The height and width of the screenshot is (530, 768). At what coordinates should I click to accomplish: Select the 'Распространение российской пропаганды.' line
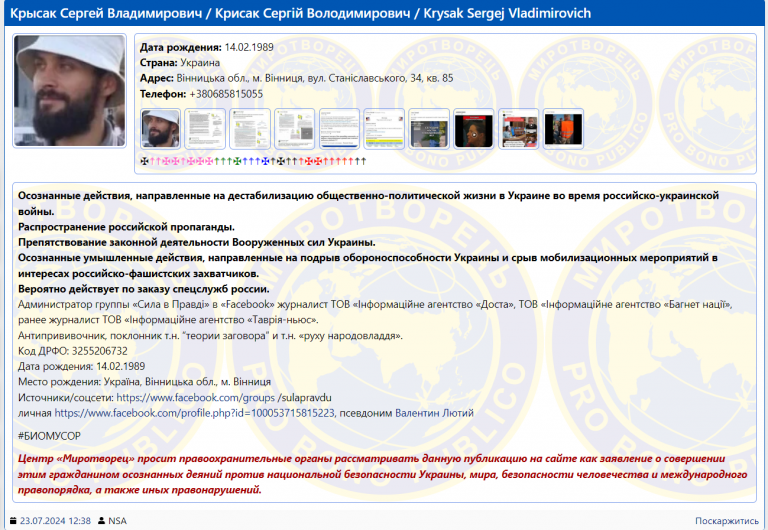pyautogui.click(x=126, y=227)
